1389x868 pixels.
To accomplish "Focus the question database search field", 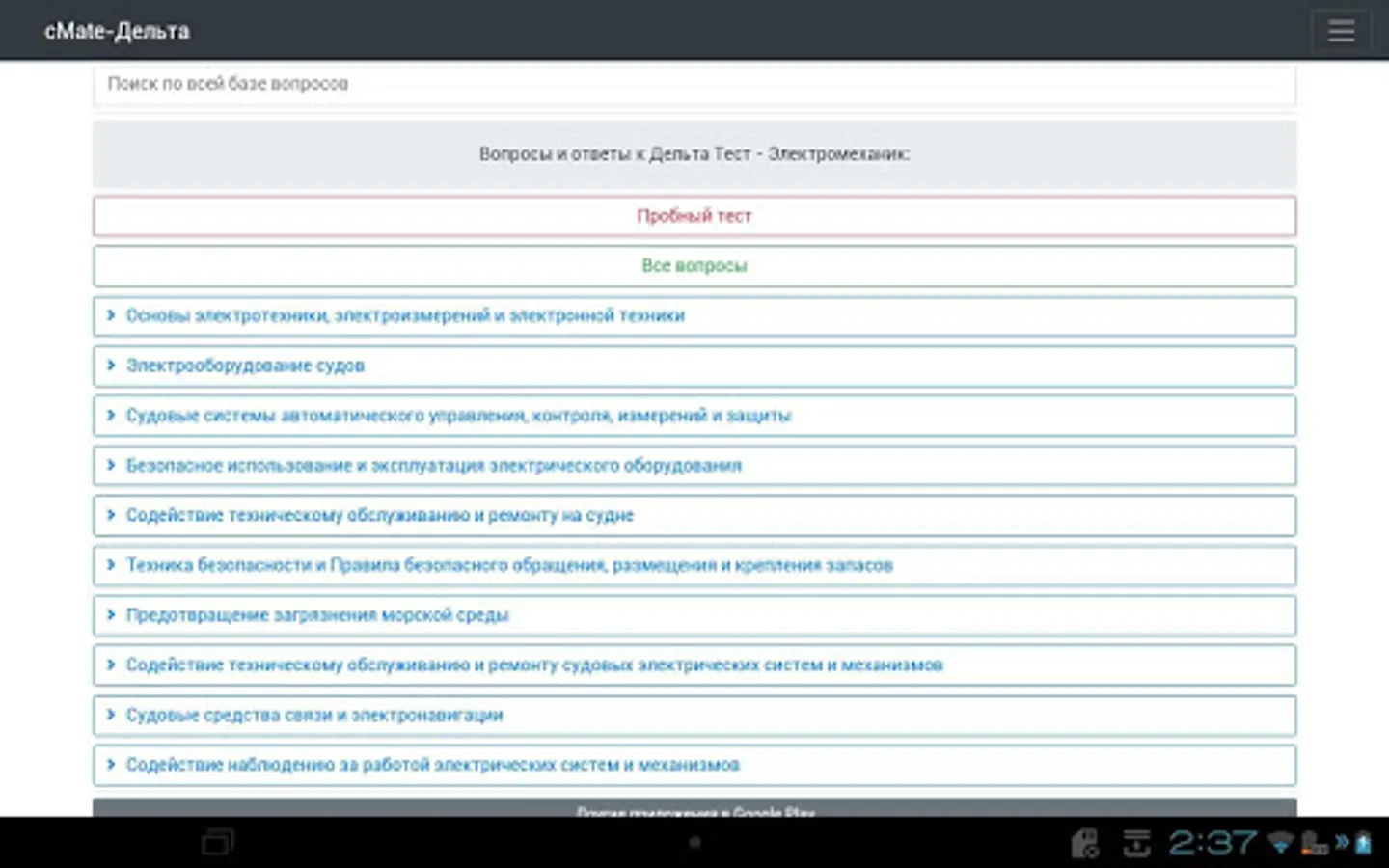I will [x=694, y=84].
